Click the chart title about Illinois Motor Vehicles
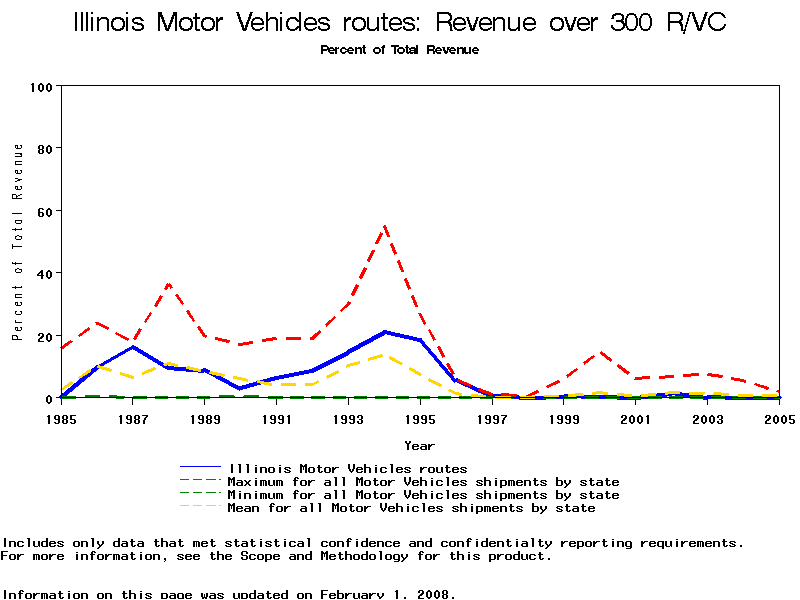Screen dimensions: 800x600 400,23
